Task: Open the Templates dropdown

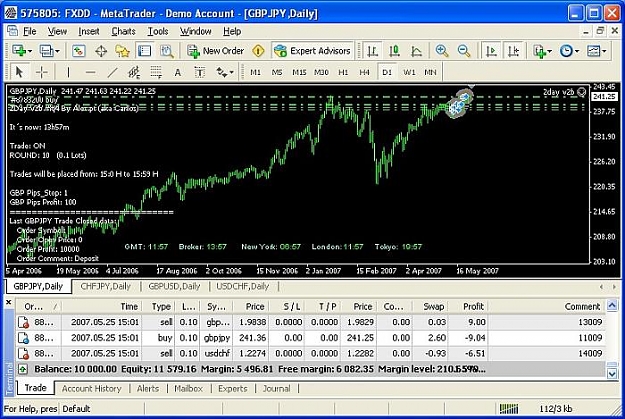Action: [x=596, y=51]
